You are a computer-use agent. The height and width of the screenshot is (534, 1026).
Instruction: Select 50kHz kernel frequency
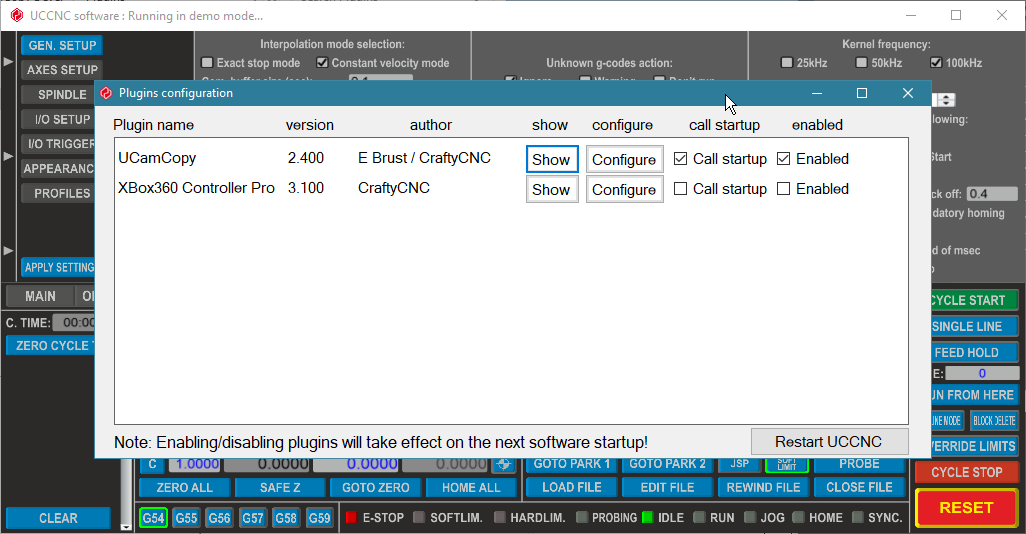(x=862, y=63)
